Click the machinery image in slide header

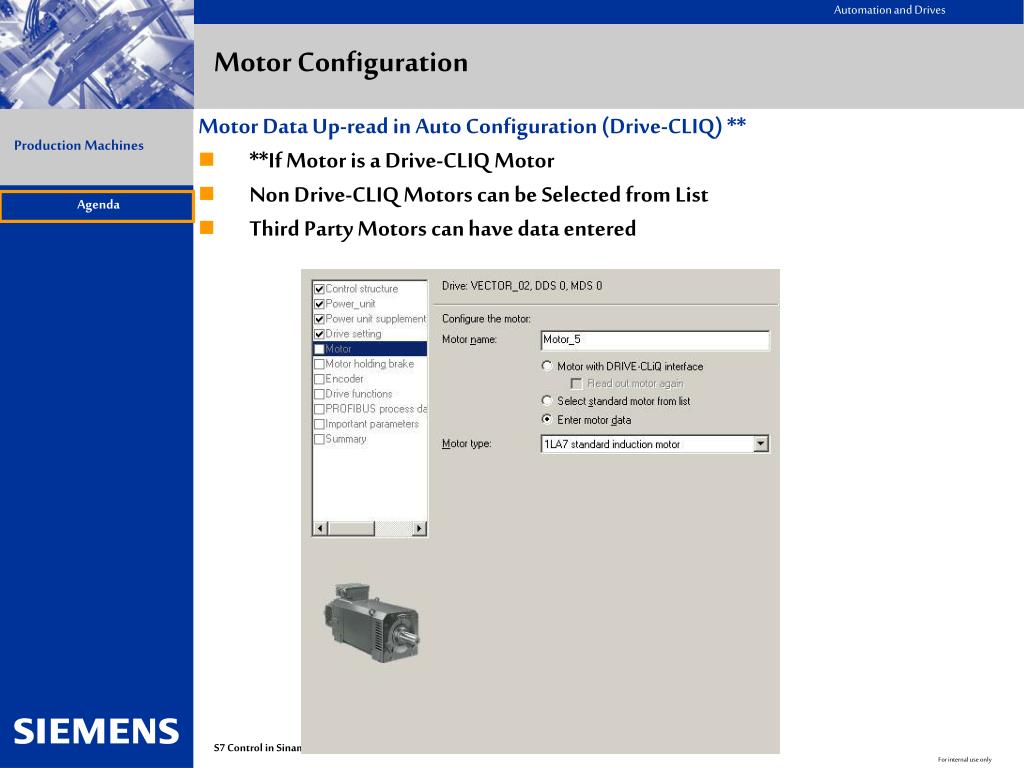97,54
